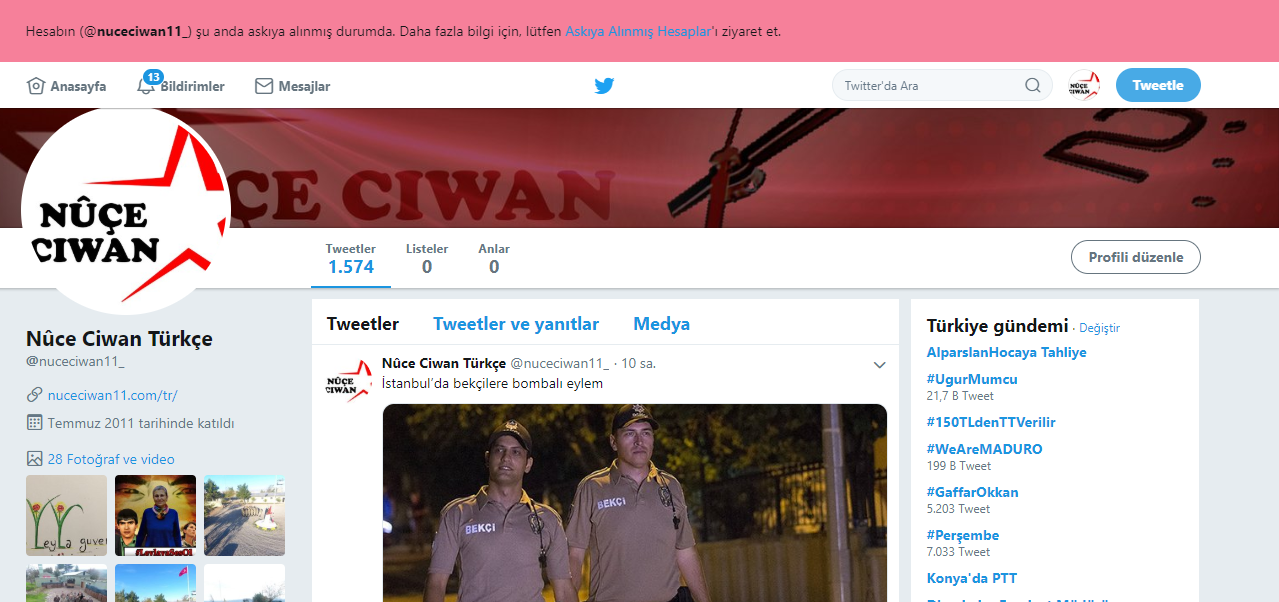Click inside Twitter'da Ara search field
1279x602 pixels.
click(930, 86)
